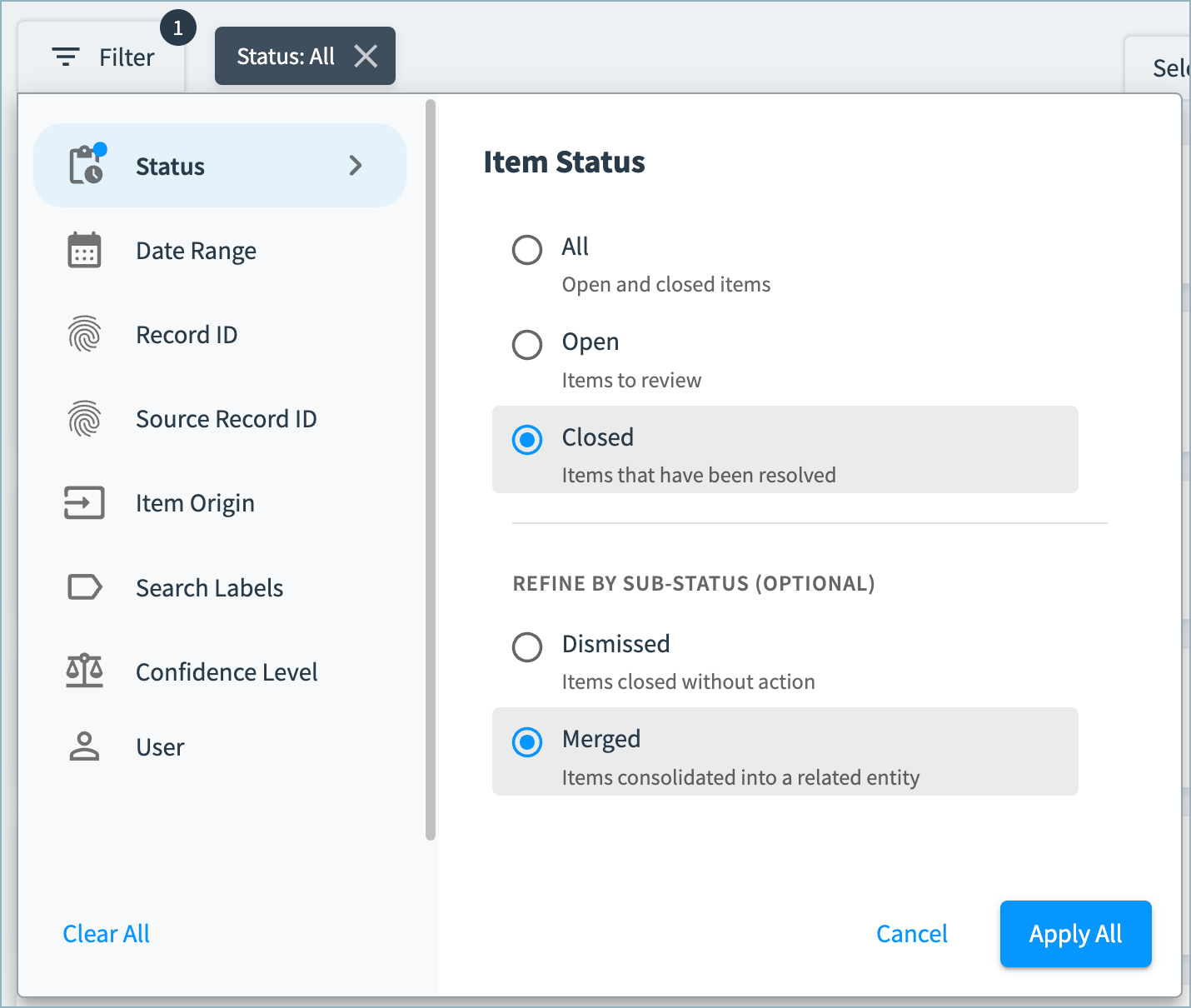Click the Status clipboard-clock icon
1191x1008 pixels.
(x=87, y=164)
